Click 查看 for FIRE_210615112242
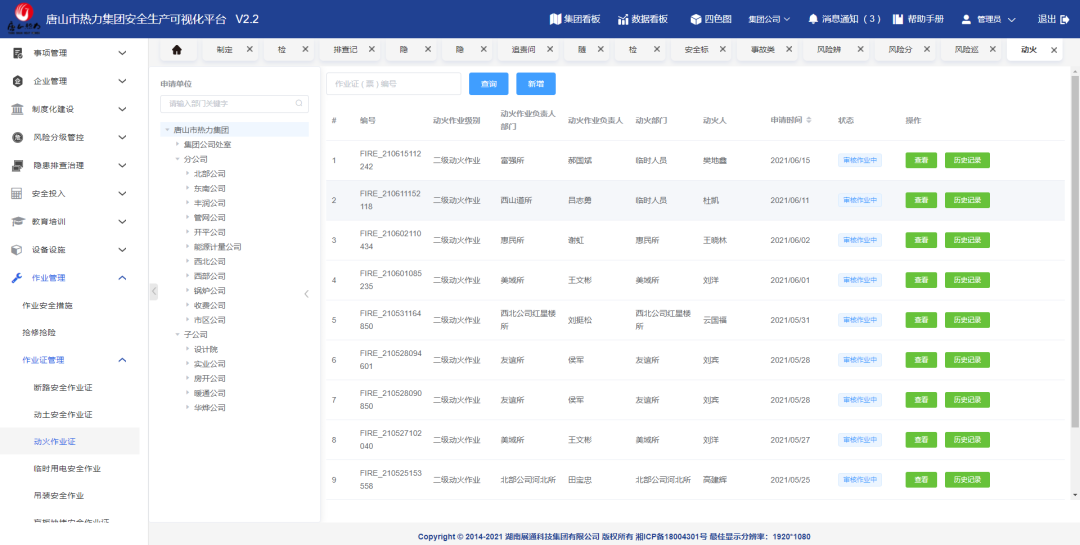The width and height of the screenshot is (1080, 545). point(921,160)
